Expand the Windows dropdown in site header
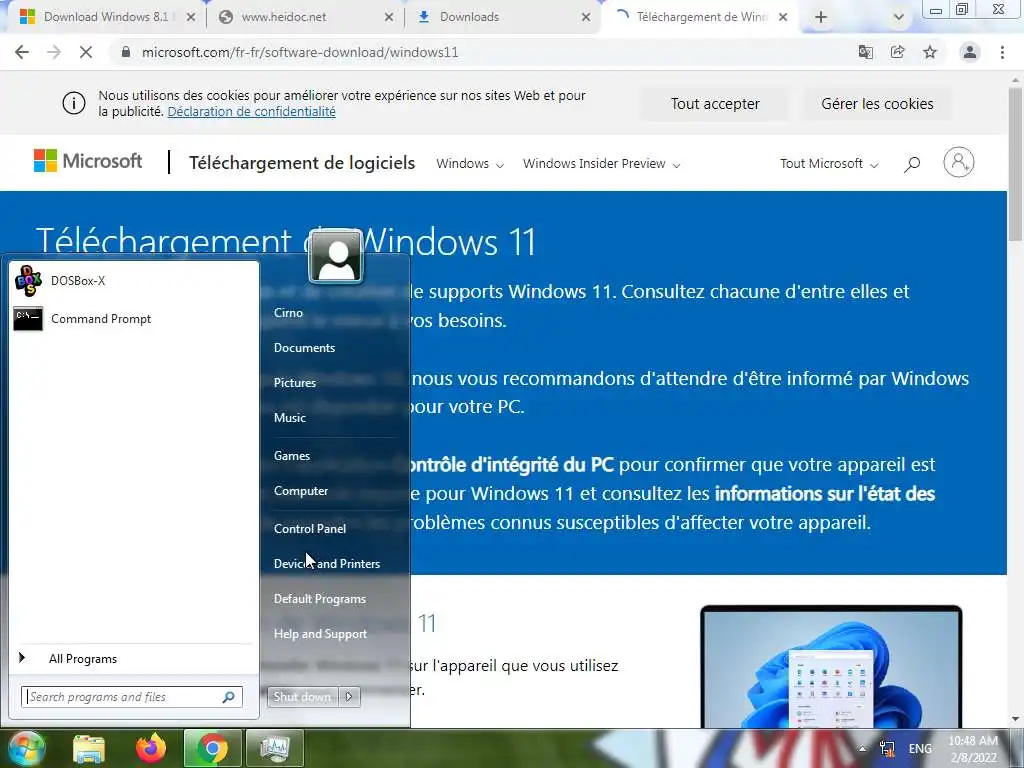Image resolution: width=1024 pixels, height=768 pixels. coord(470,164)
